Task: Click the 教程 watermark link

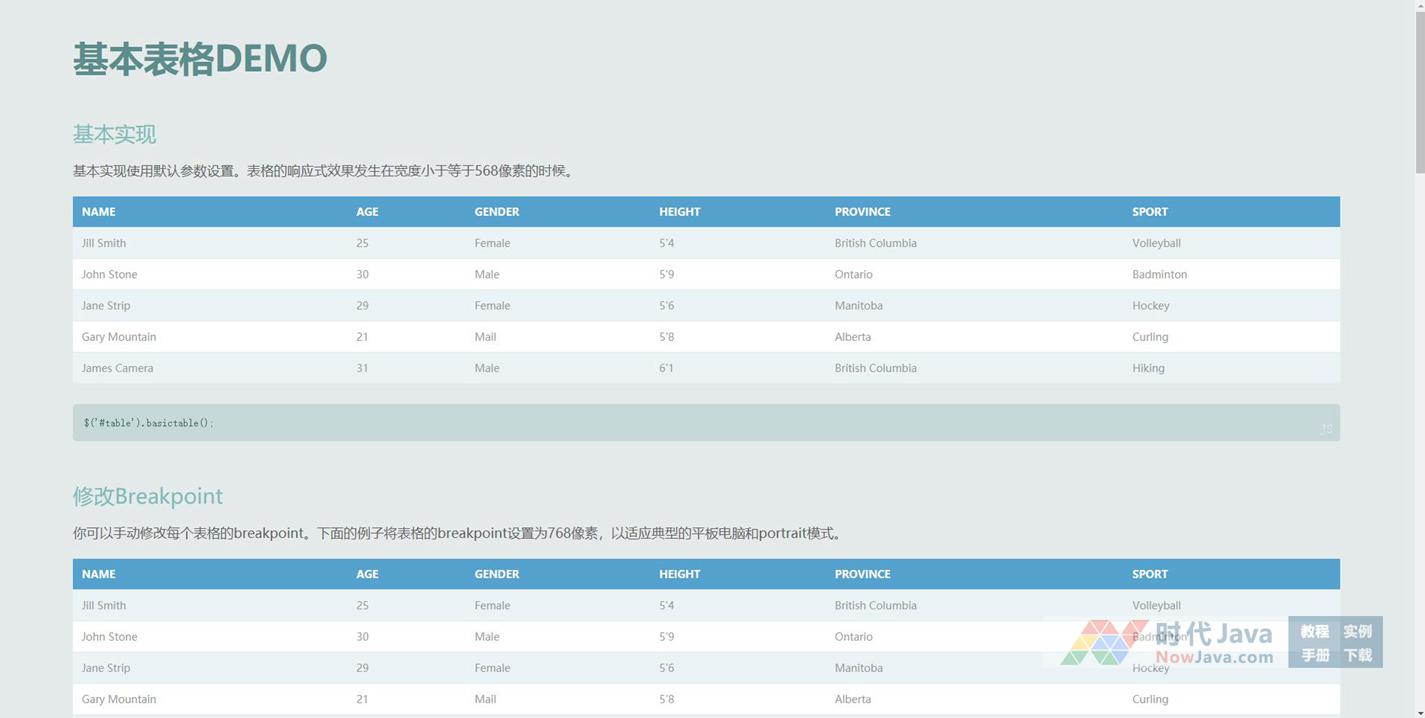Action: (1314, 631)
